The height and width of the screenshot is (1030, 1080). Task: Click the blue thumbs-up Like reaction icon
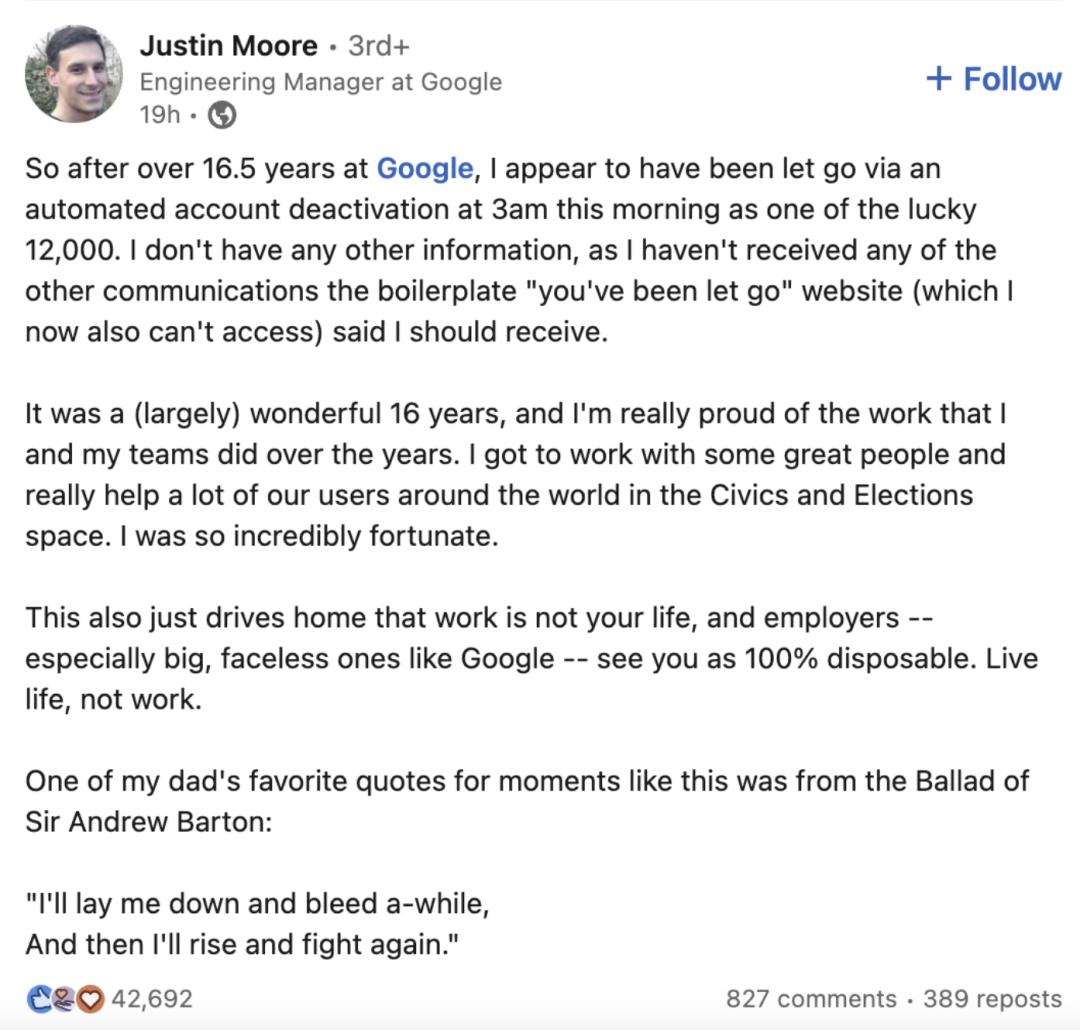click(x=38, y=998)
